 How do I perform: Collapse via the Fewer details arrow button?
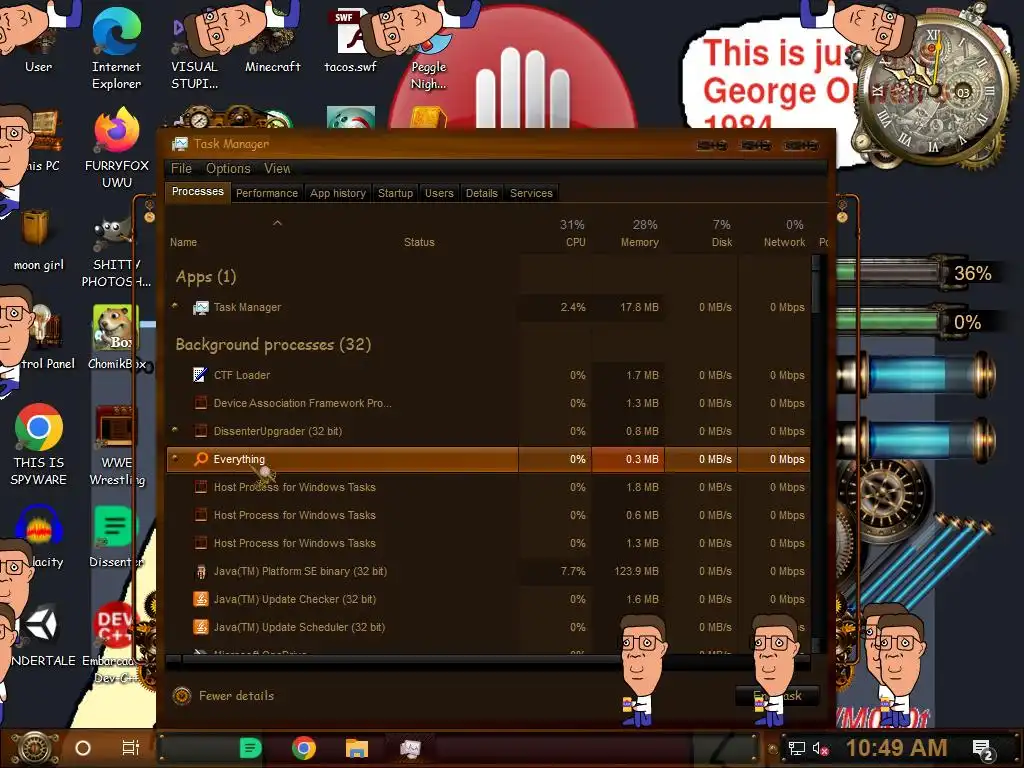coord(182,696)
